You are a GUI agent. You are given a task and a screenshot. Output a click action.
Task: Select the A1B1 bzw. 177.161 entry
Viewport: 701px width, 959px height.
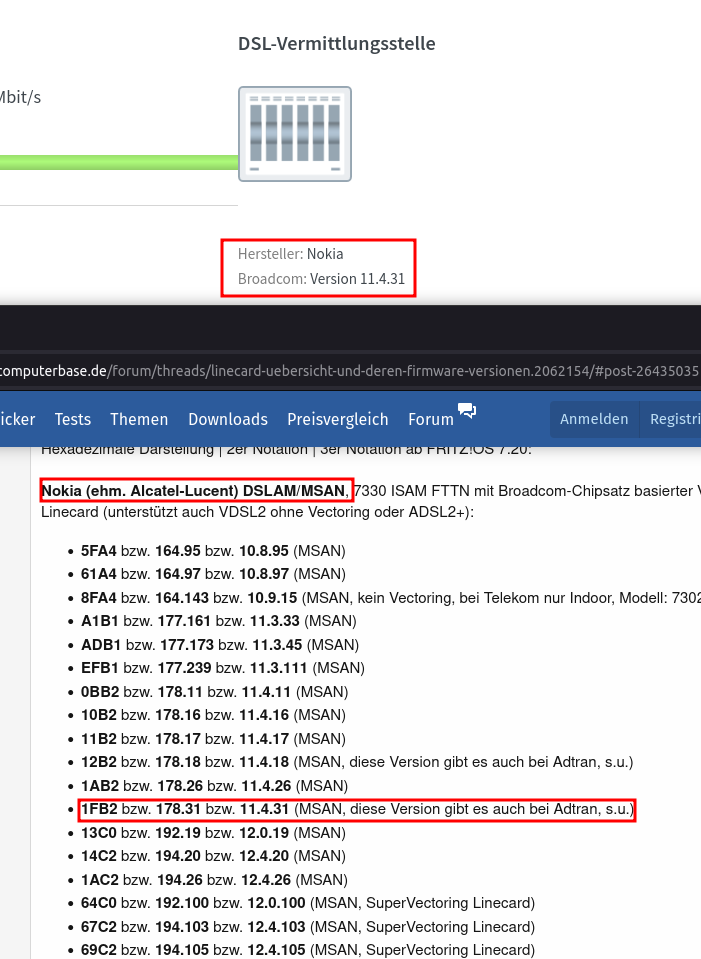pyautogui.click(x=219, y=621)
